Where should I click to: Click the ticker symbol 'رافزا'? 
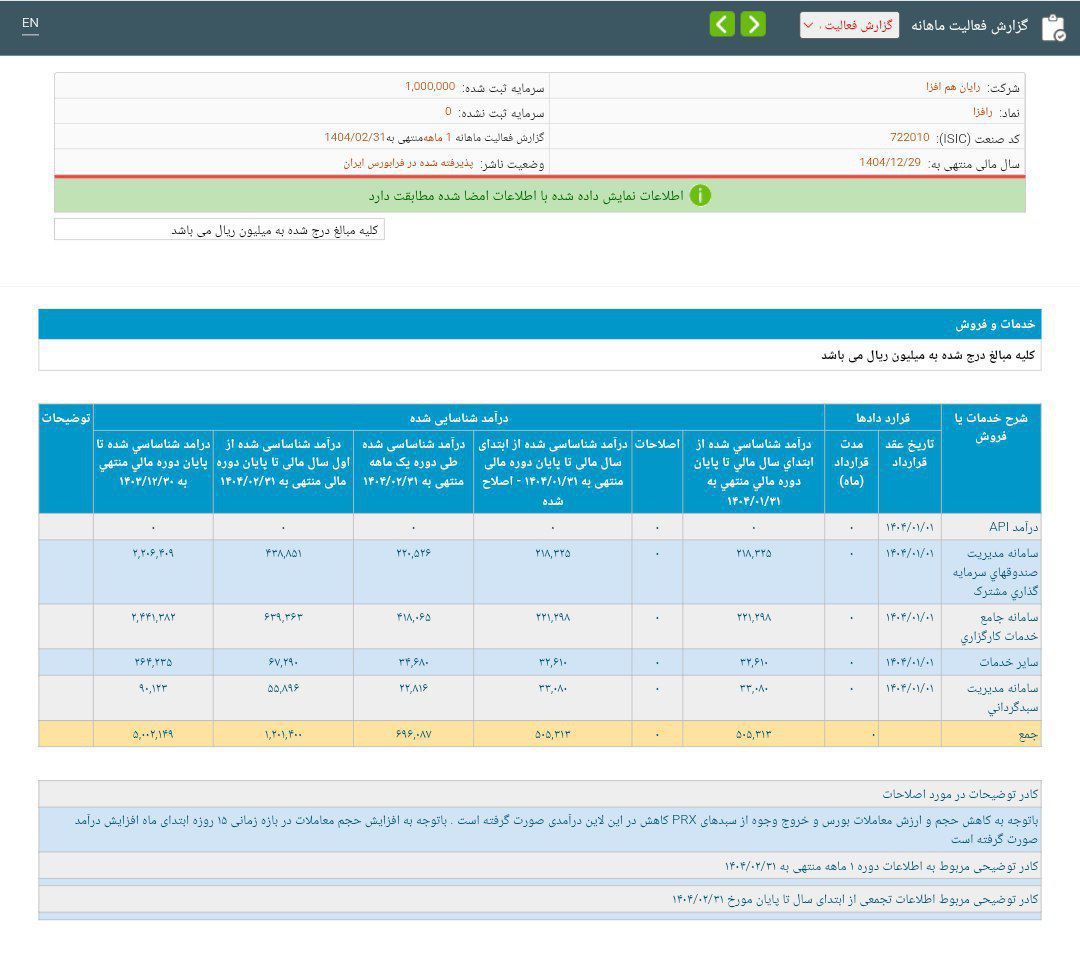tap(982, 112)
